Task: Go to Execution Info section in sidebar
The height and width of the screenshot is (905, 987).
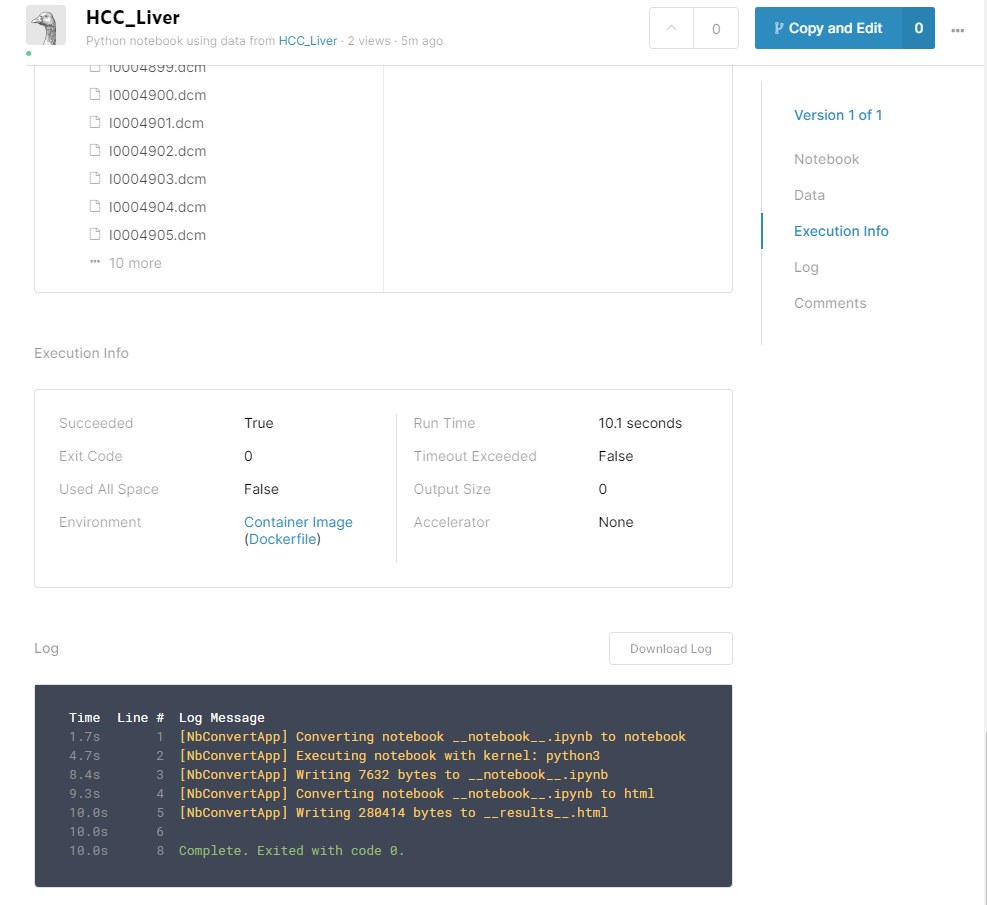Action: (841, 231)
